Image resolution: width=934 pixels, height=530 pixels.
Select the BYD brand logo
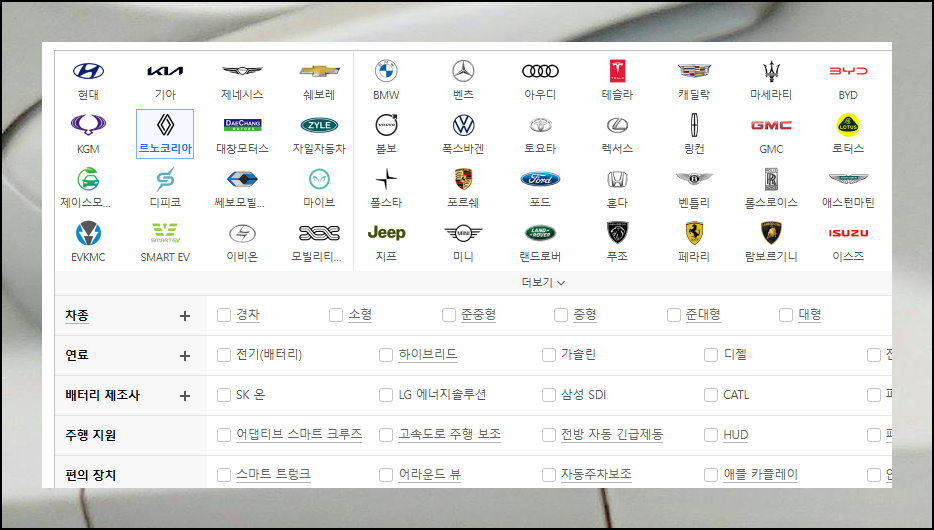848,71
